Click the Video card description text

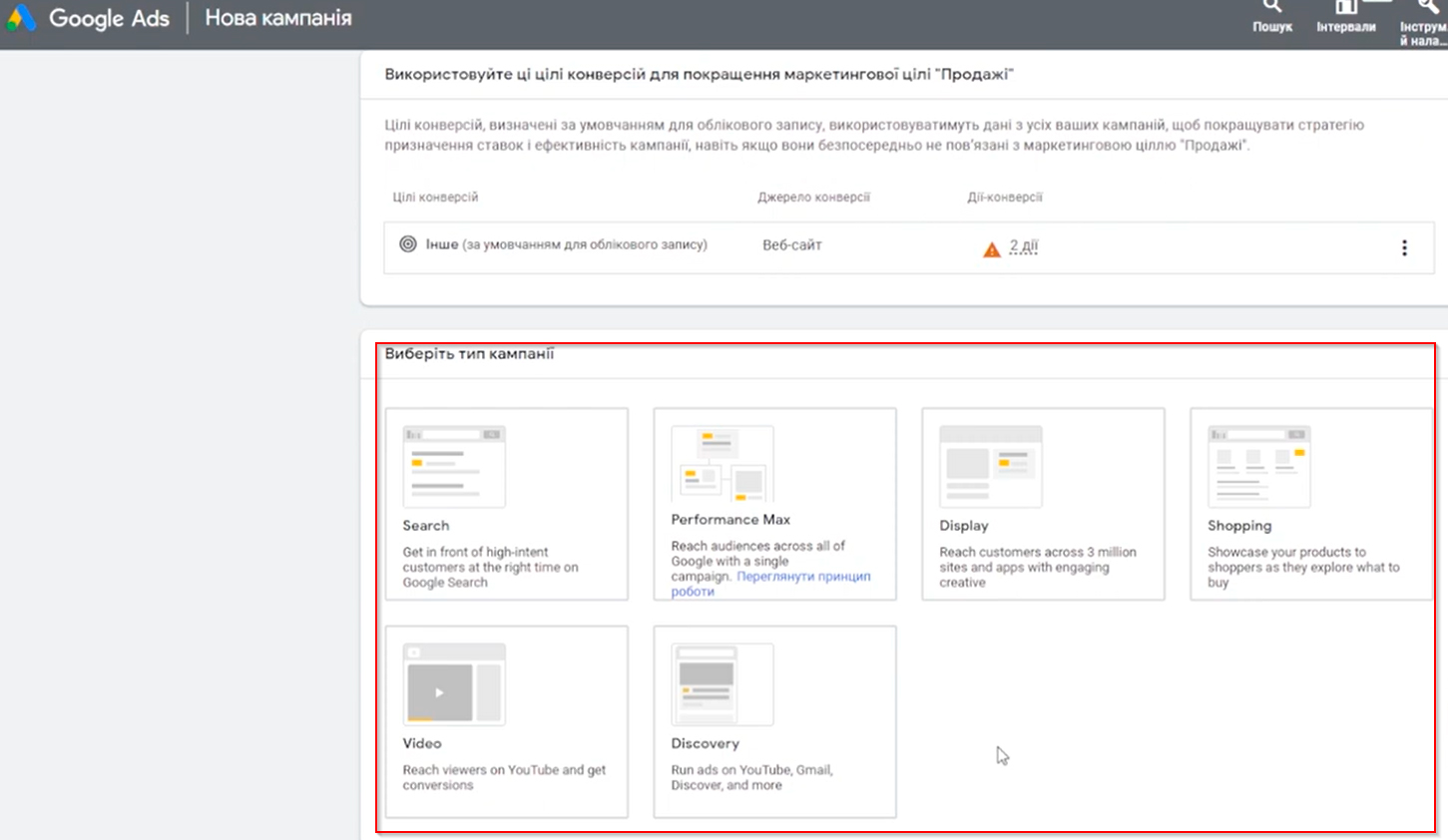tap(504, 778)
